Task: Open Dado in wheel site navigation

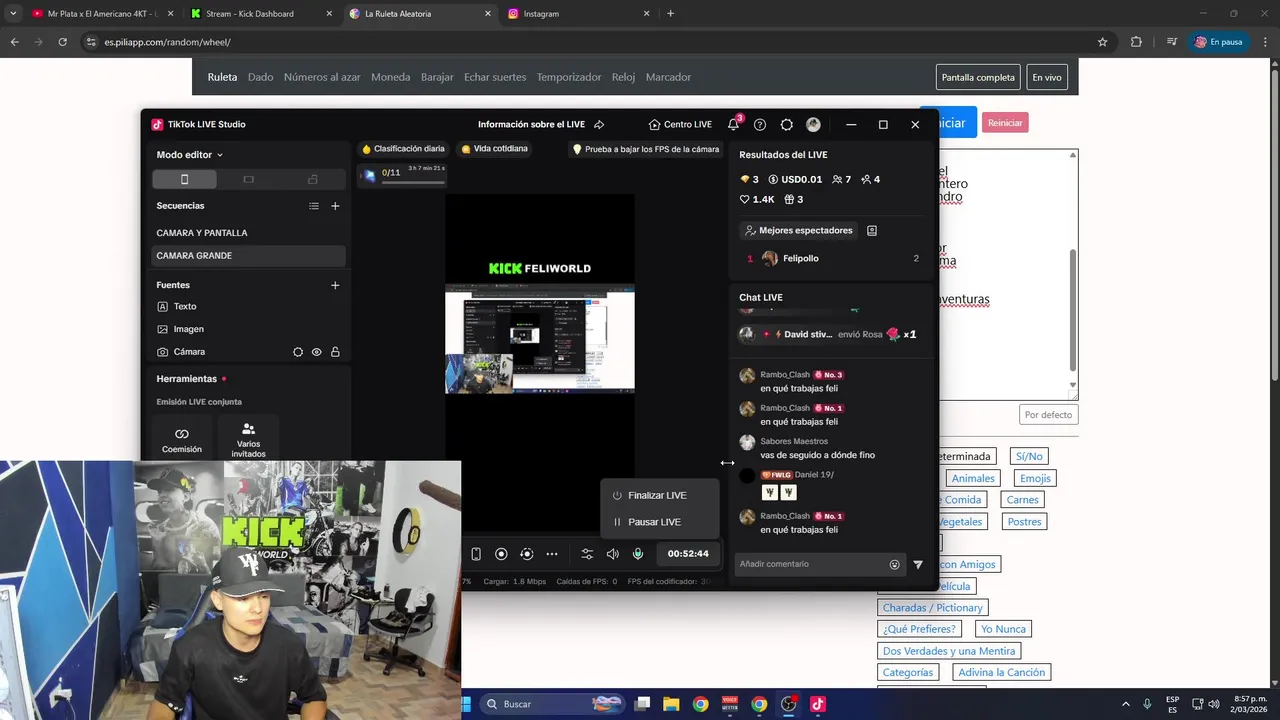Action: pyautogui.click(x=260, y=77)
